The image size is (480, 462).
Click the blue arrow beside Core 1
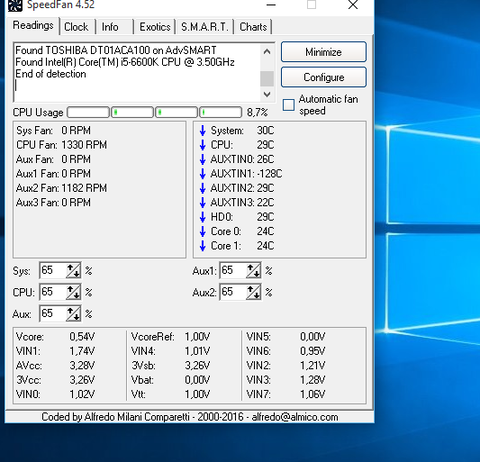pos(202,246)
